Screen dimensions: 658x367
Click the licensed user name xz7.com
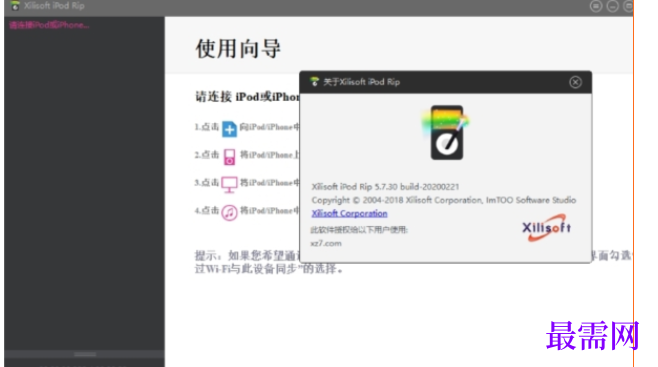point(326,243)
